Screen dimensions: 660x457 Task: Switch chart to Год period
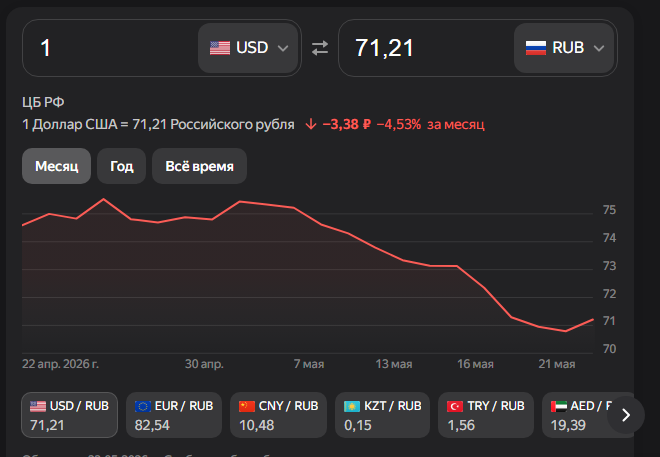tap(122, 166)
